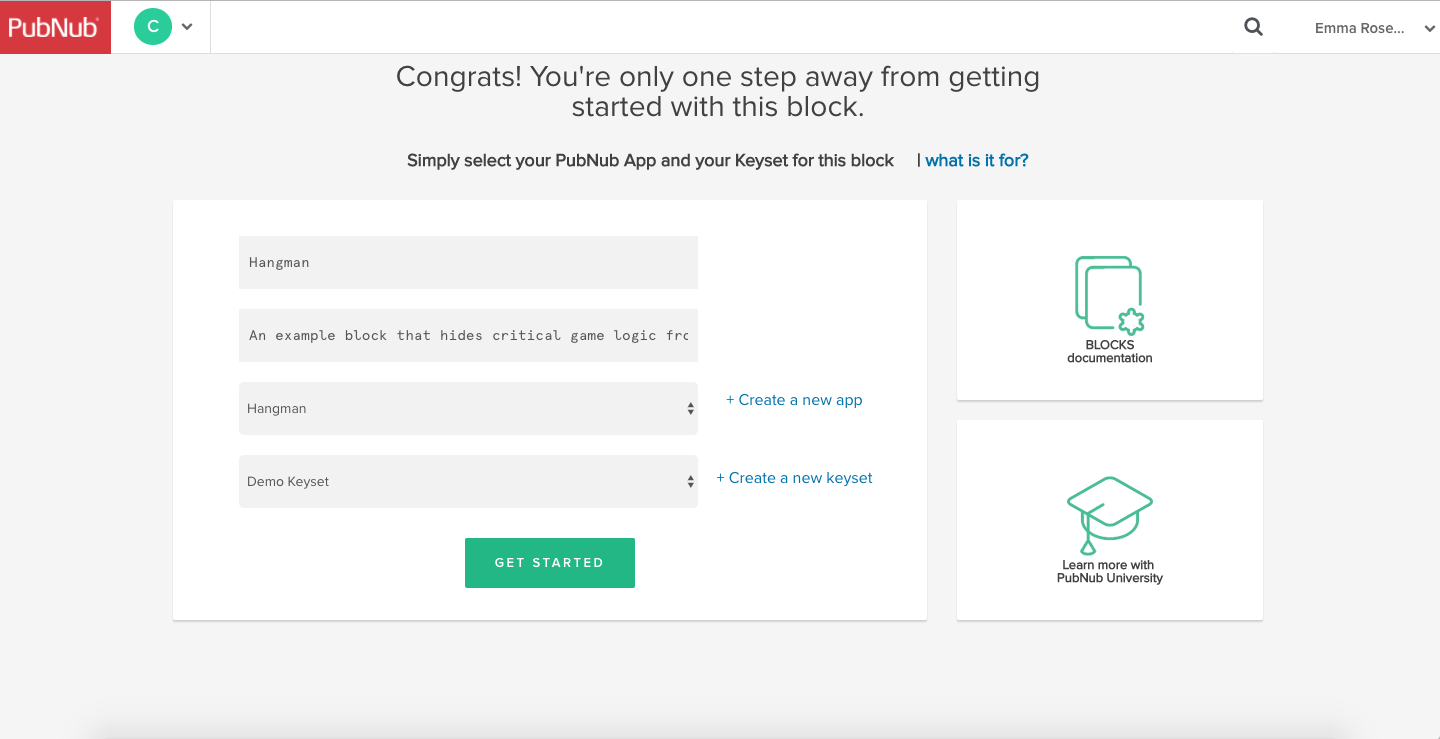The image size is (1440, 739).
Task: Open the Demo Keyset selector
Action: (x=468, y=481)
